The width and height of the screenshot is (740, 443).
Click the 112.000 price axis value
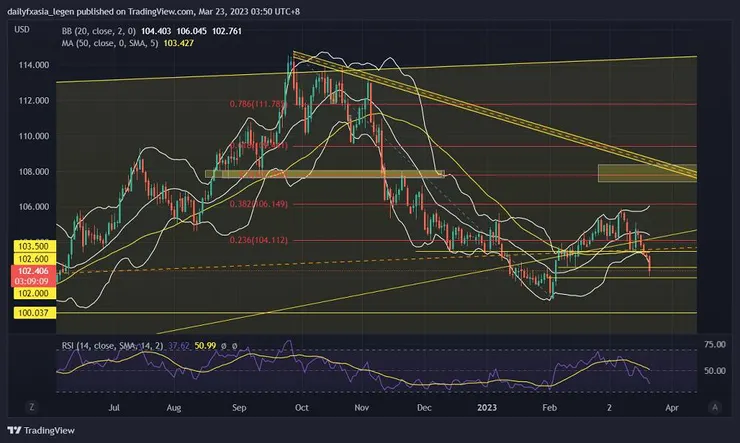tap(34, 100)
